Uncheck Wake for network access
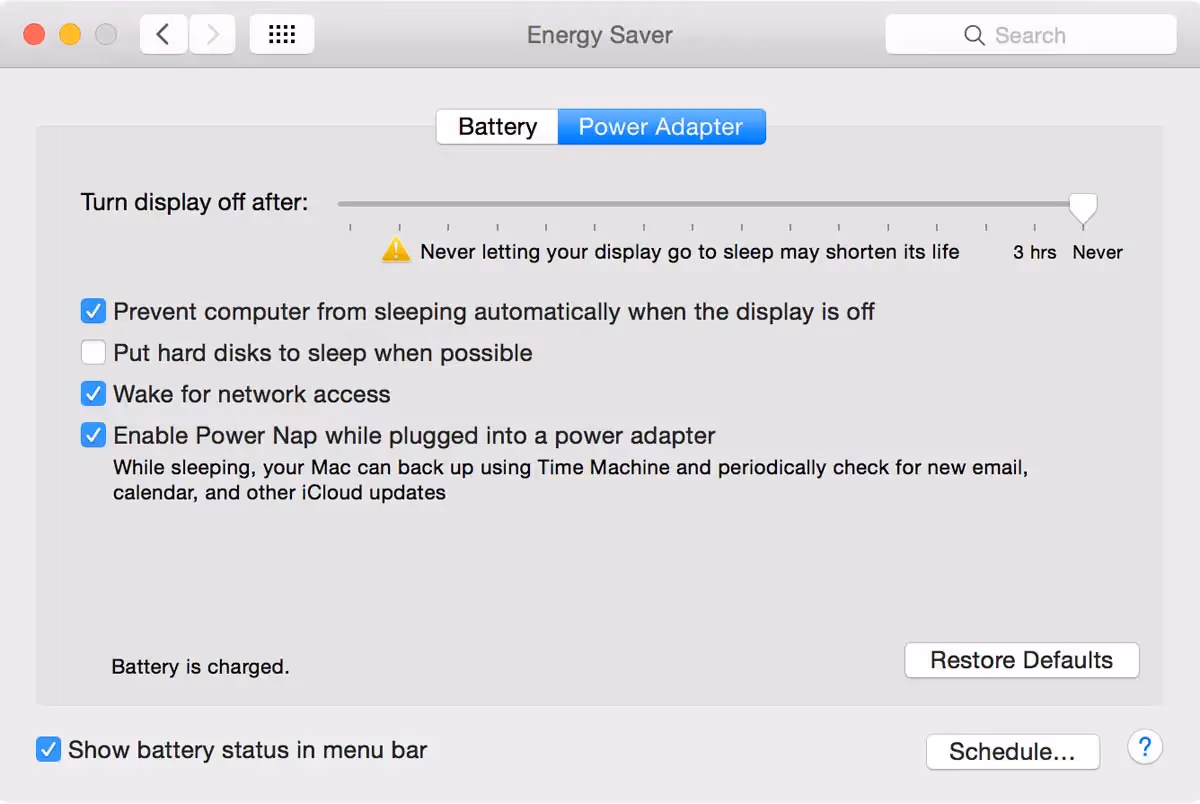 (x=93, y=393)
